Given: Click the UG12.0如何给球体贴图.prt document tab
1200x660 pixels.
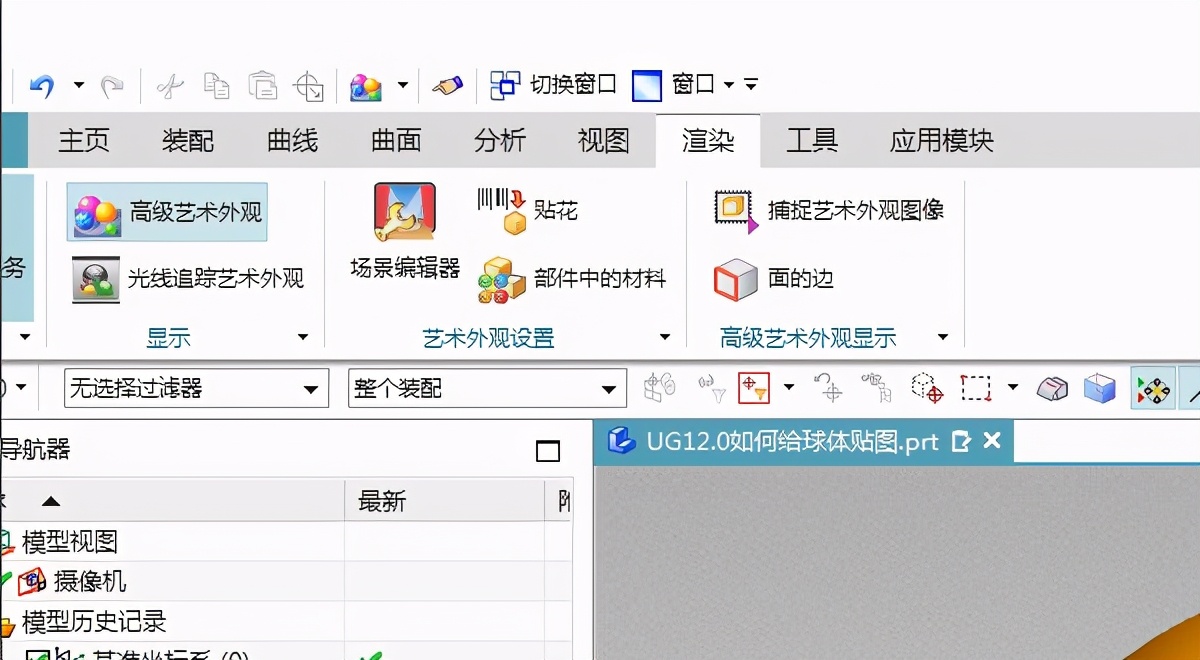Looking at the screenshot, I should 803,441.
